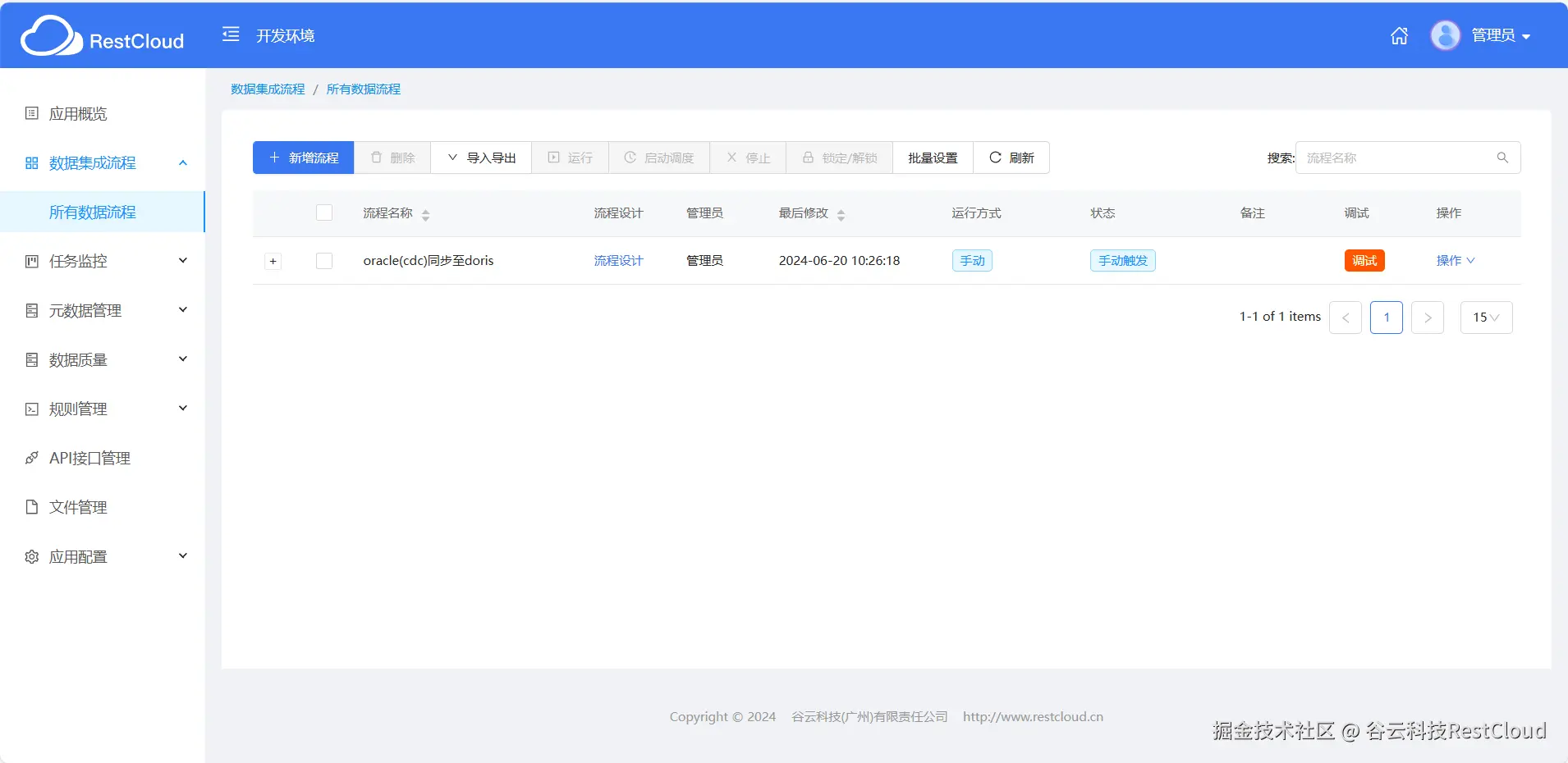
Task: Click the 新增流程 button
Action: click(x=303, y=158)
